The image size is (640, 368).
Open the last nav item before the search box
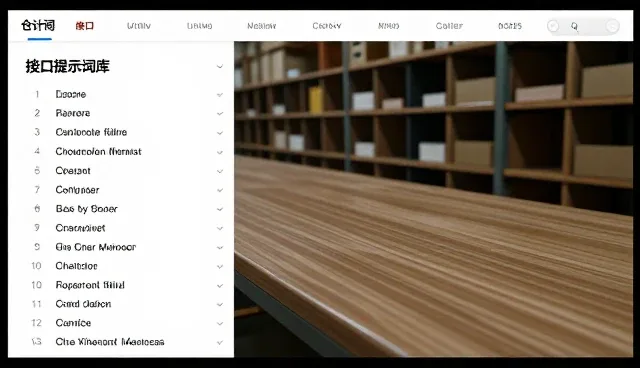tap(510, 26)
